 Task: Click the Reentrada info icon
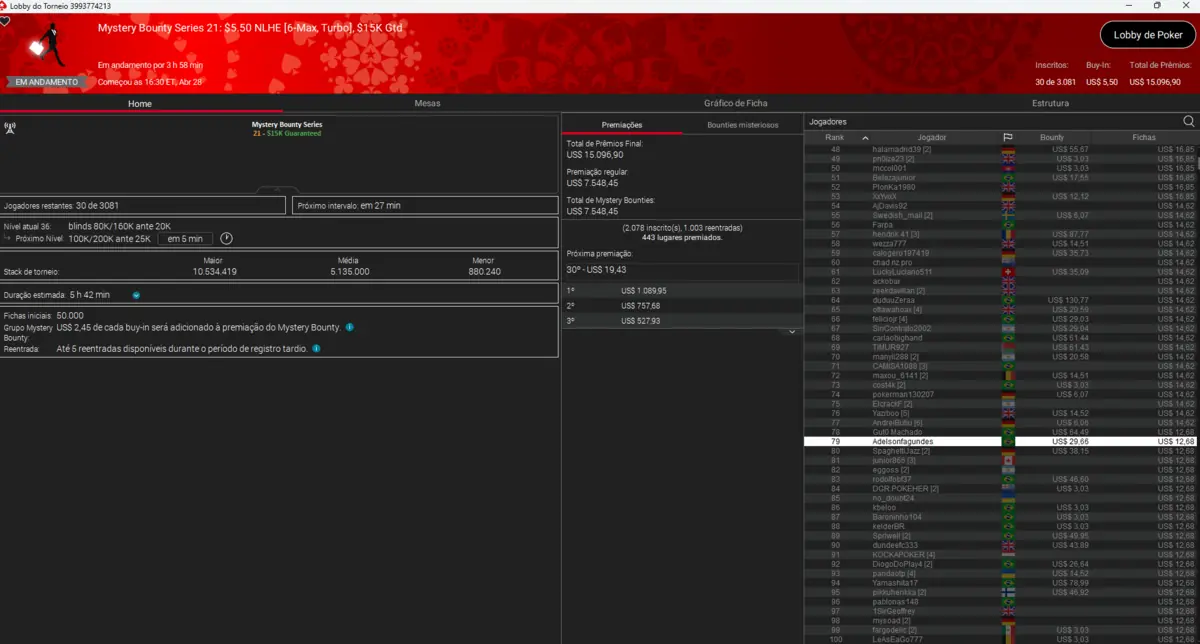tap(316, 349)
